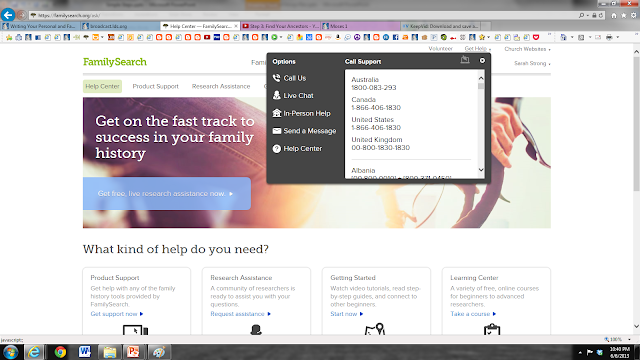Click the Add to Favorites bar star icon
This screenshot has height=360, width=640.
pyautogui.click(x=9, y=37)
